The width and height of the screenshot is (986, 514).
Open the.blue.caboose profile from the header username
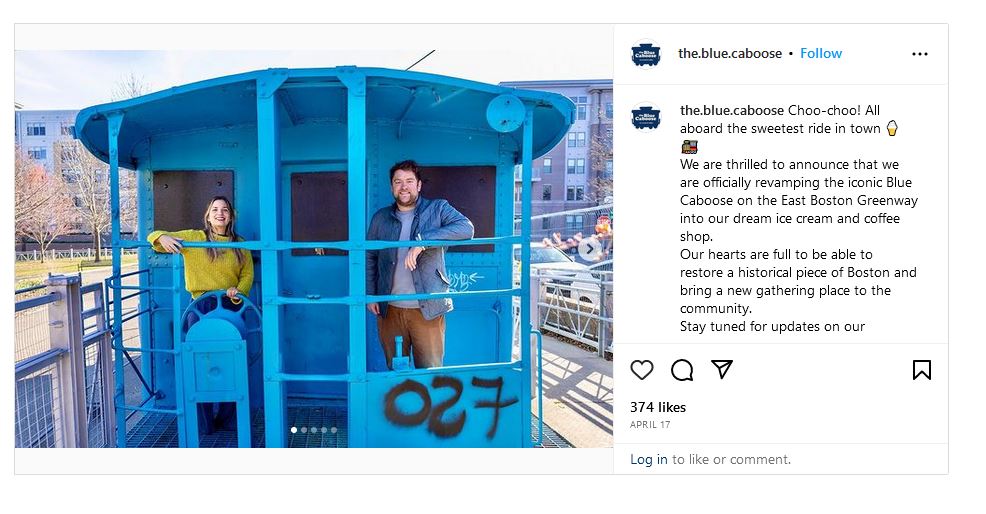pyautogui.click(x=729, y=53)
